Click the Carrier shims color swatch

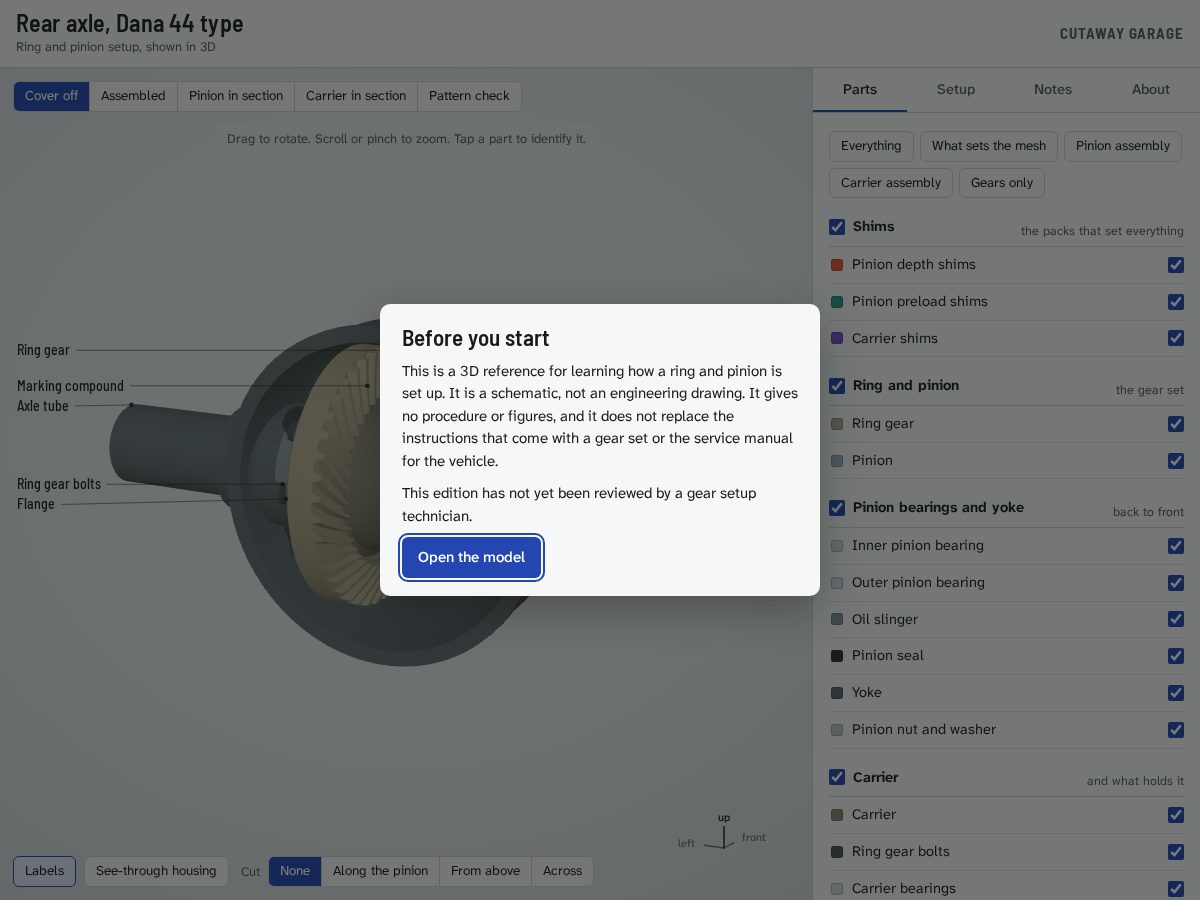837,339
